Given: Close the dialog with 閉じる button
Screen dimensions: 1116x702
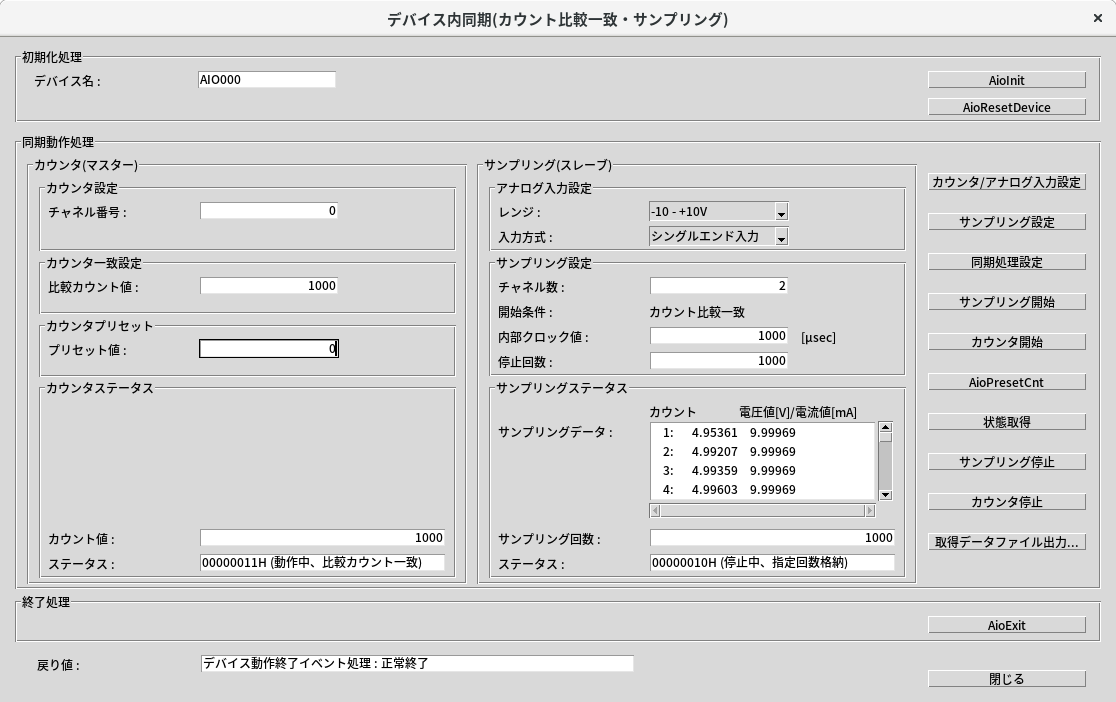Looking at the screenshot, I should click(1006, 679).
